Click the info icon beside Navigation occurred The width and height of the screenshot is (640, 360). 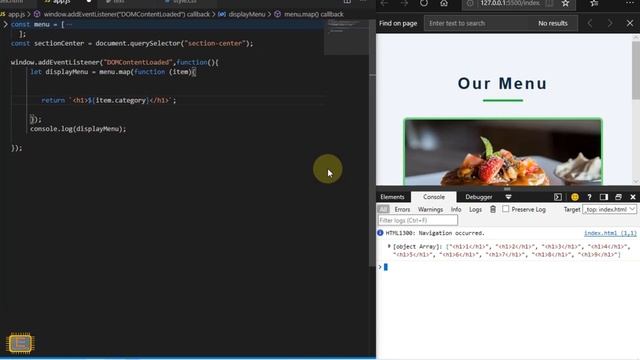point(380,233)
